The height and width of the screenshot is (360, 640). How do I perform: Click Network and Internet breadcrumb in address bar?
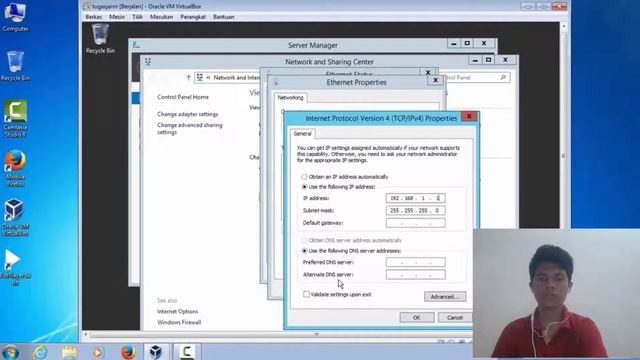[x=237, y=77]
